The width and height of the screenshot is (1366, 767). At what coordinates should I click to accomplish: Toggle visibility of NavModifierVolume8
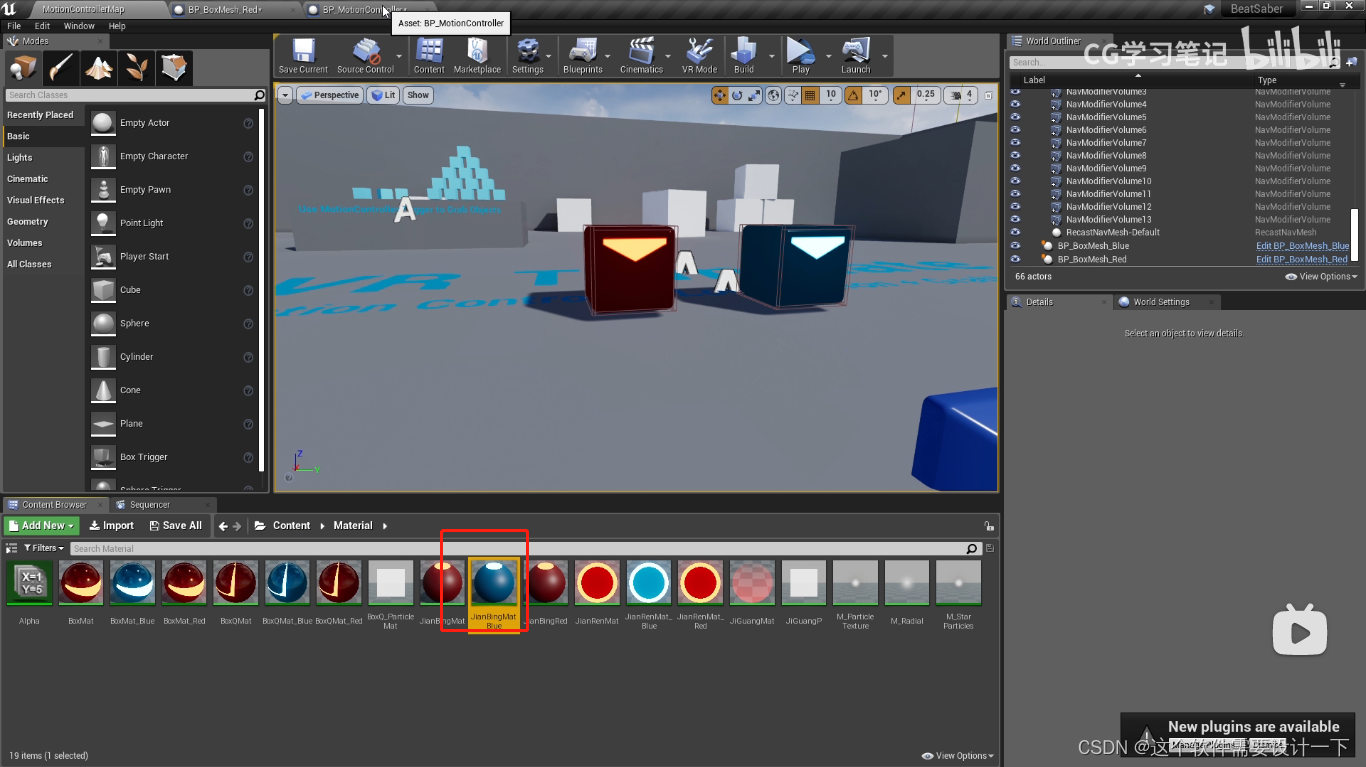click(x=1015, y=155)
